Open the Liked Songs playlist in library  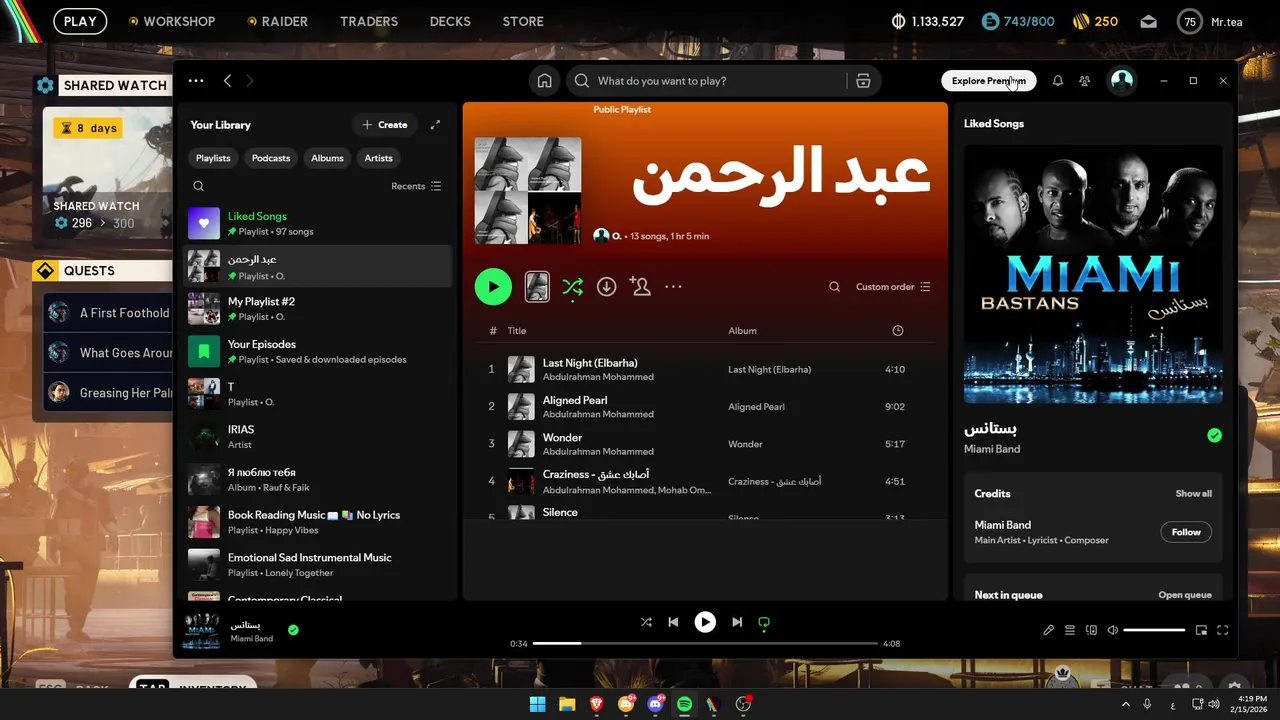[318, 223]
